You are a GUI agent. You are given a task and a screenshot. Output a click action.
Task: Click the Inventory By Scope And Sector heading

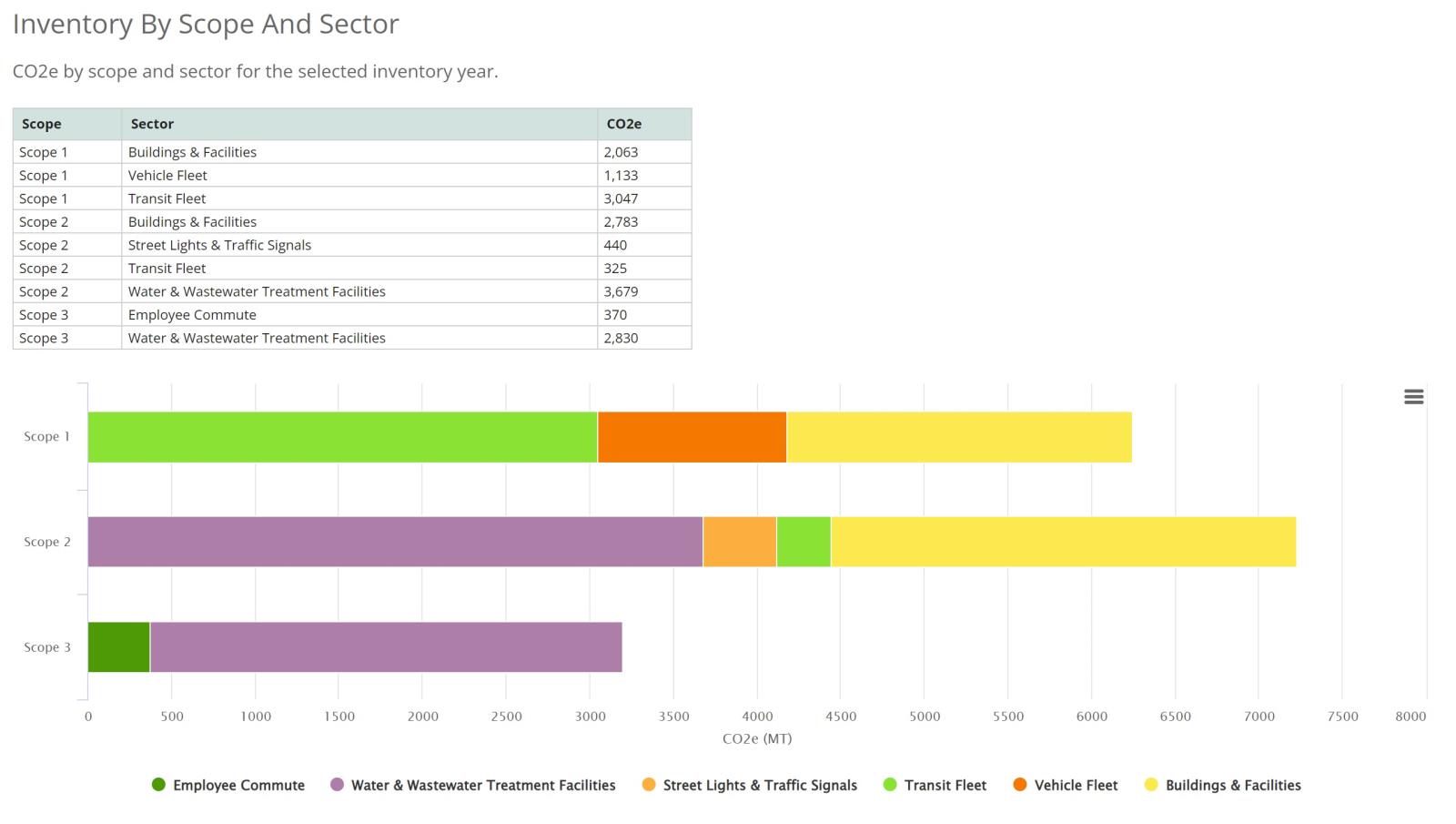[206, 24]
